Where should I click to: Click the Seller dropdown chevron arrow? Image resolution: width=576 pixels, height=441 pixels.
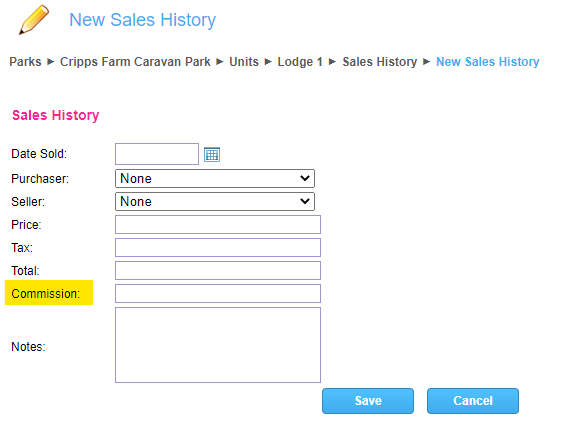(305, 201)
